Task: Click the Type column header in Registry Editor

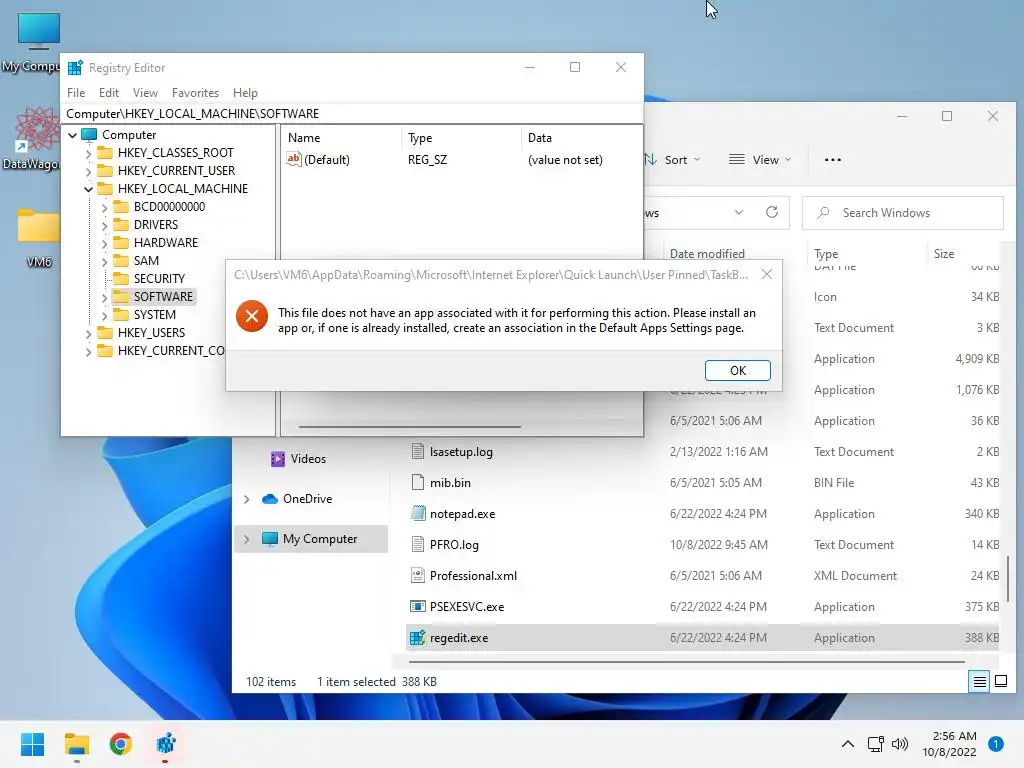Action: point(420,138)
